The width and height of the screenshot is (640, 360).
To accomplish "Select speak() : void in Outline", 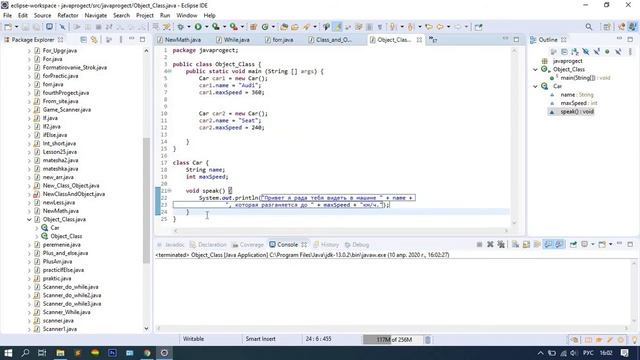I will (577, 111).
